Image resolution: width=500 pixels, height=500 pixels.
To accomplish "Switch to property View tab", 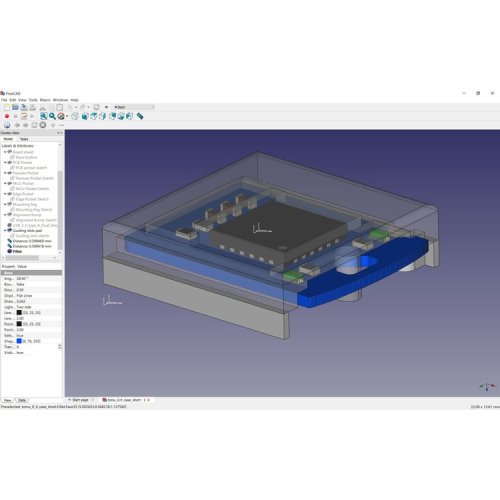I will [8, 400].
